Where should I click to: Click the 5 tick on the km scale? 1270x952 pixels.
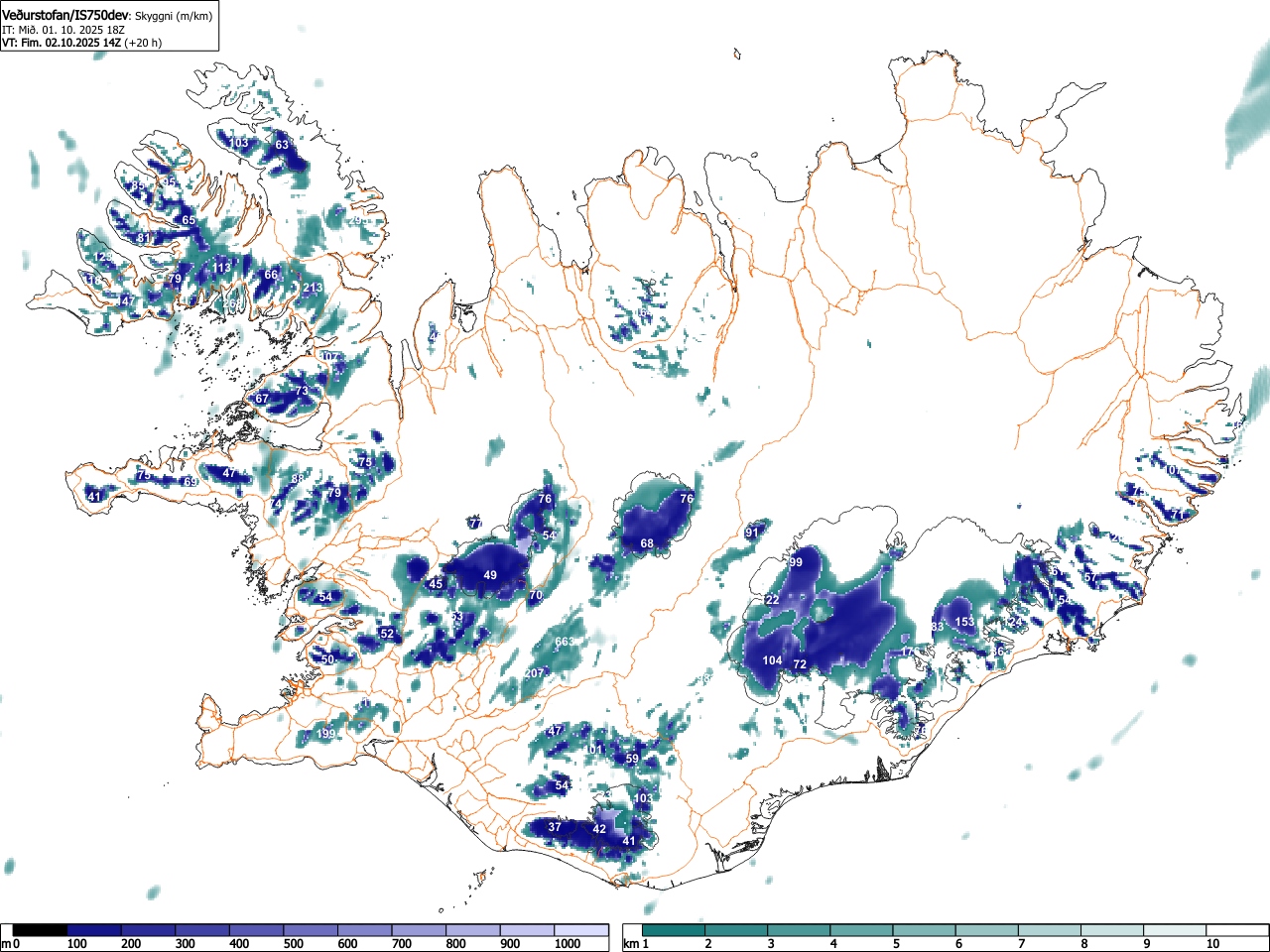(895, 944)
